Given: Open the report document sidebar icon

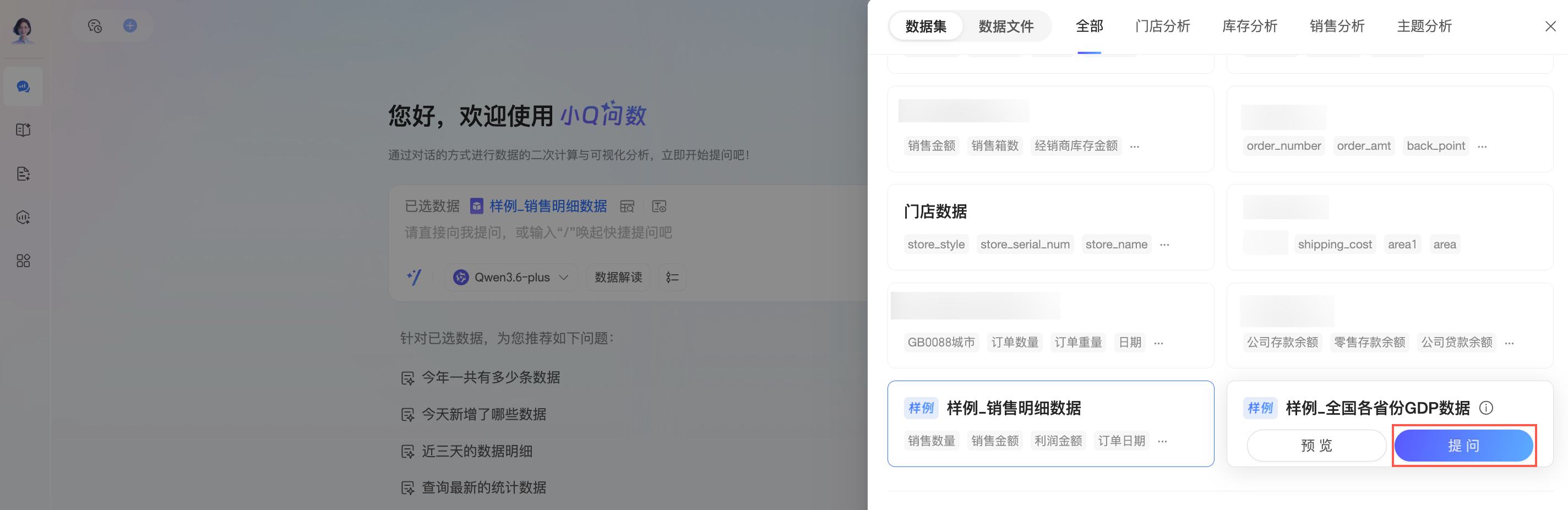Looking at the screenshot, I should click(x=23, y=173).
